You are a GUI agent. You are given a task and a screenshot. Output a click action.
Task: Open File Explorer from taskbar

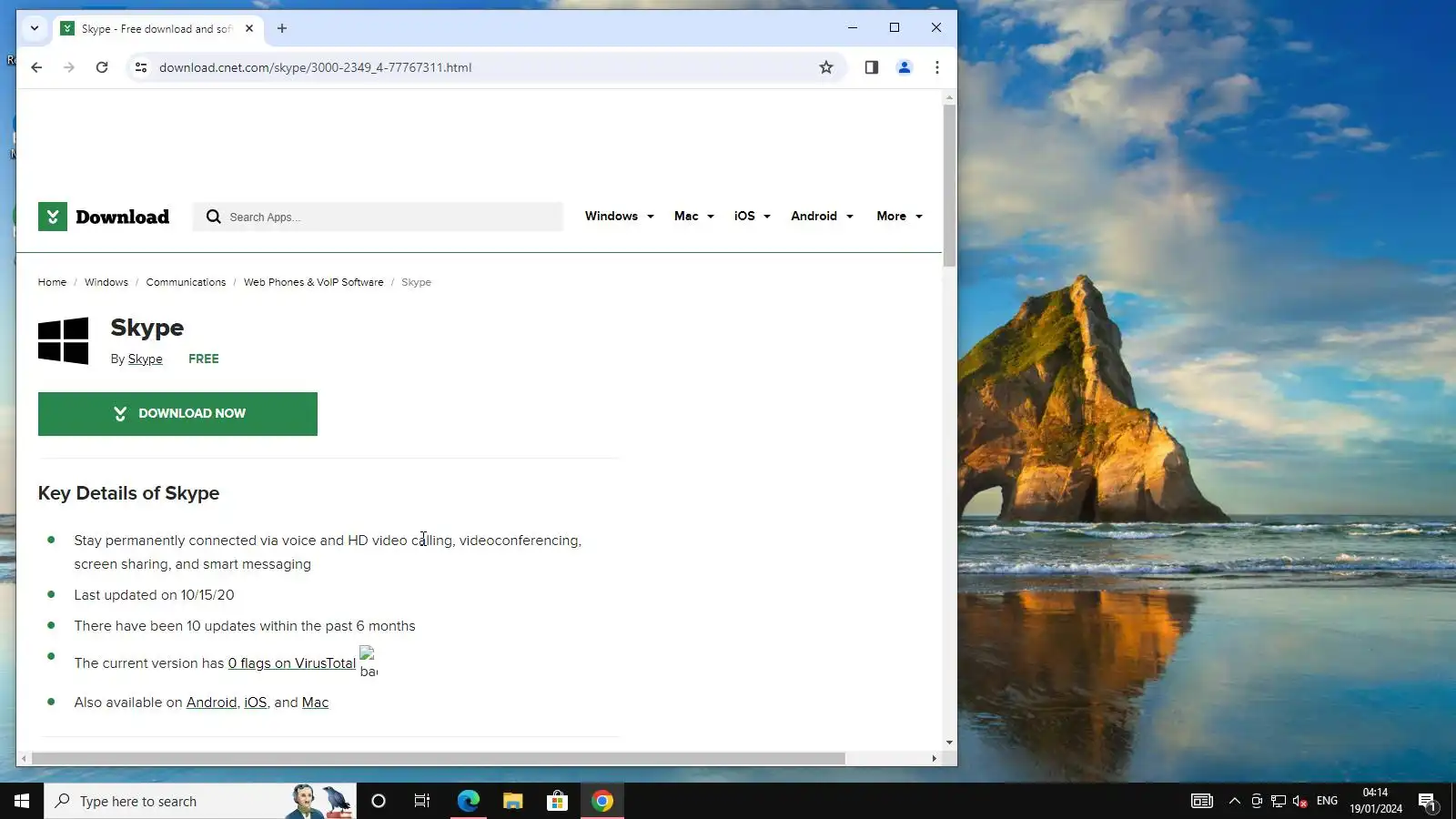512,801
